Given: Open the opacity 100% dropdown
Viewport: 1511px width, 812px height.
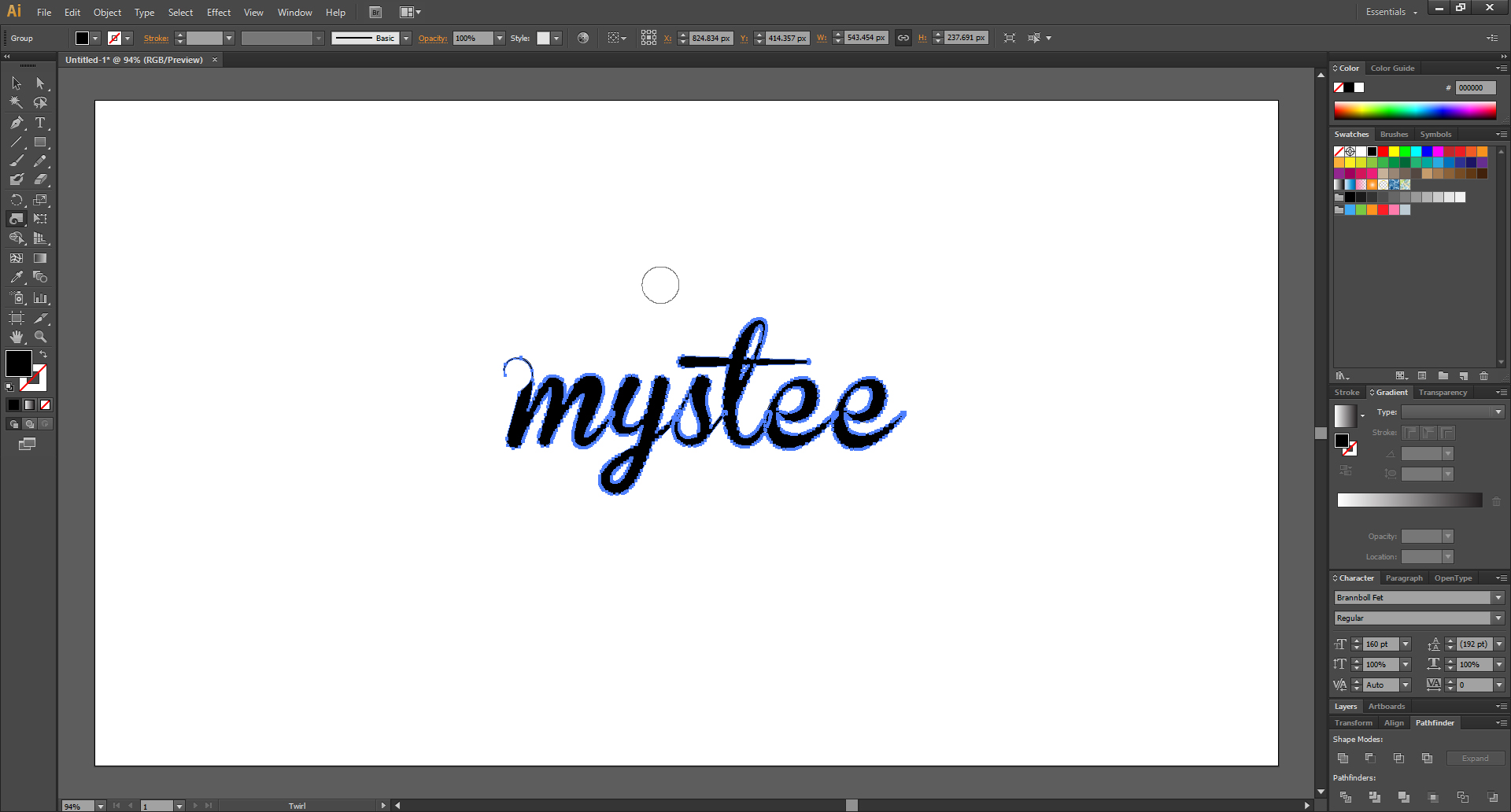Looking at the screenshot, I should (x=499, y=38).
